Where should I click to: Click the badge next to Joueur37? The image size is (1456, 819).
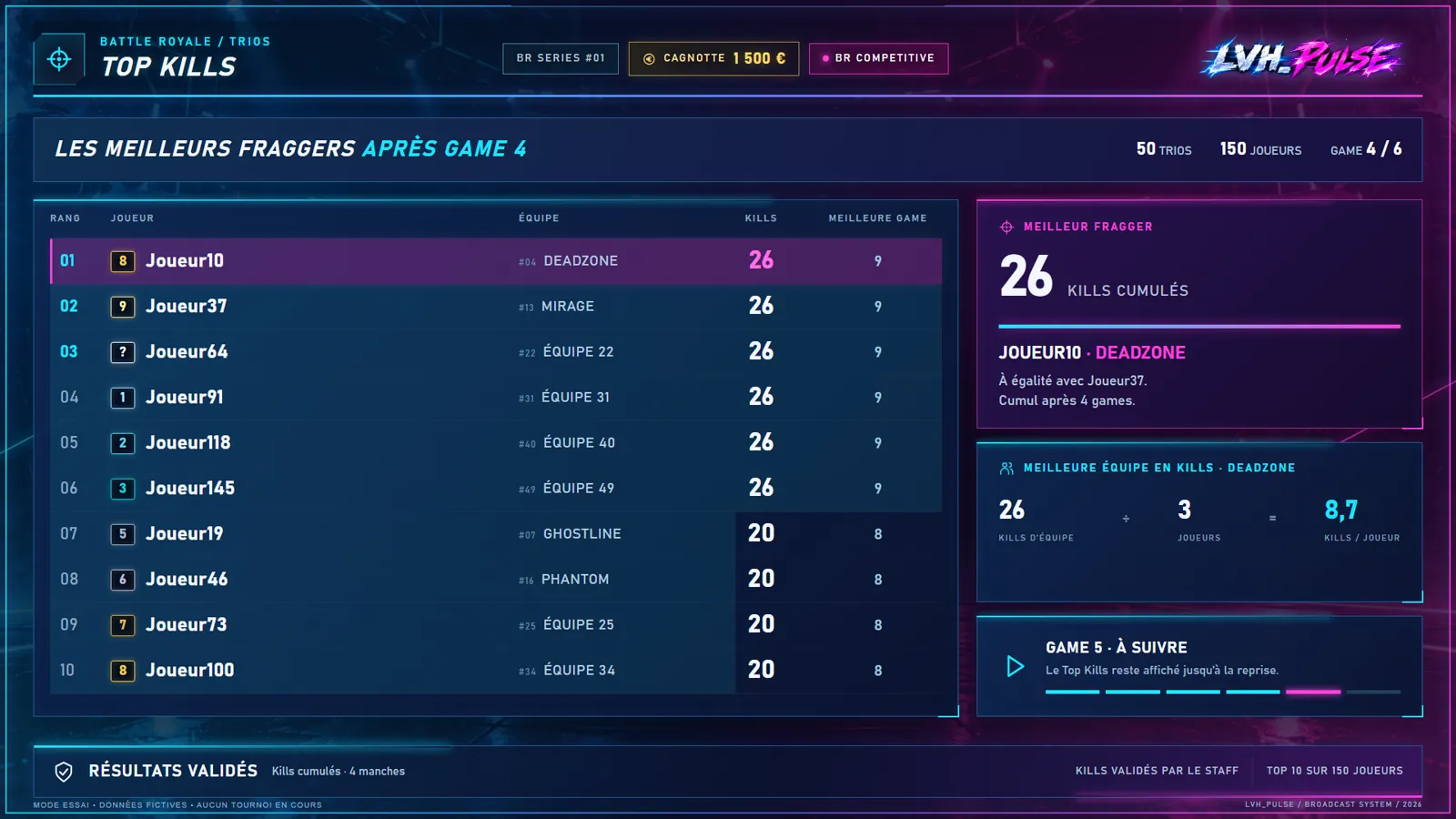click(x=123, y=307)
